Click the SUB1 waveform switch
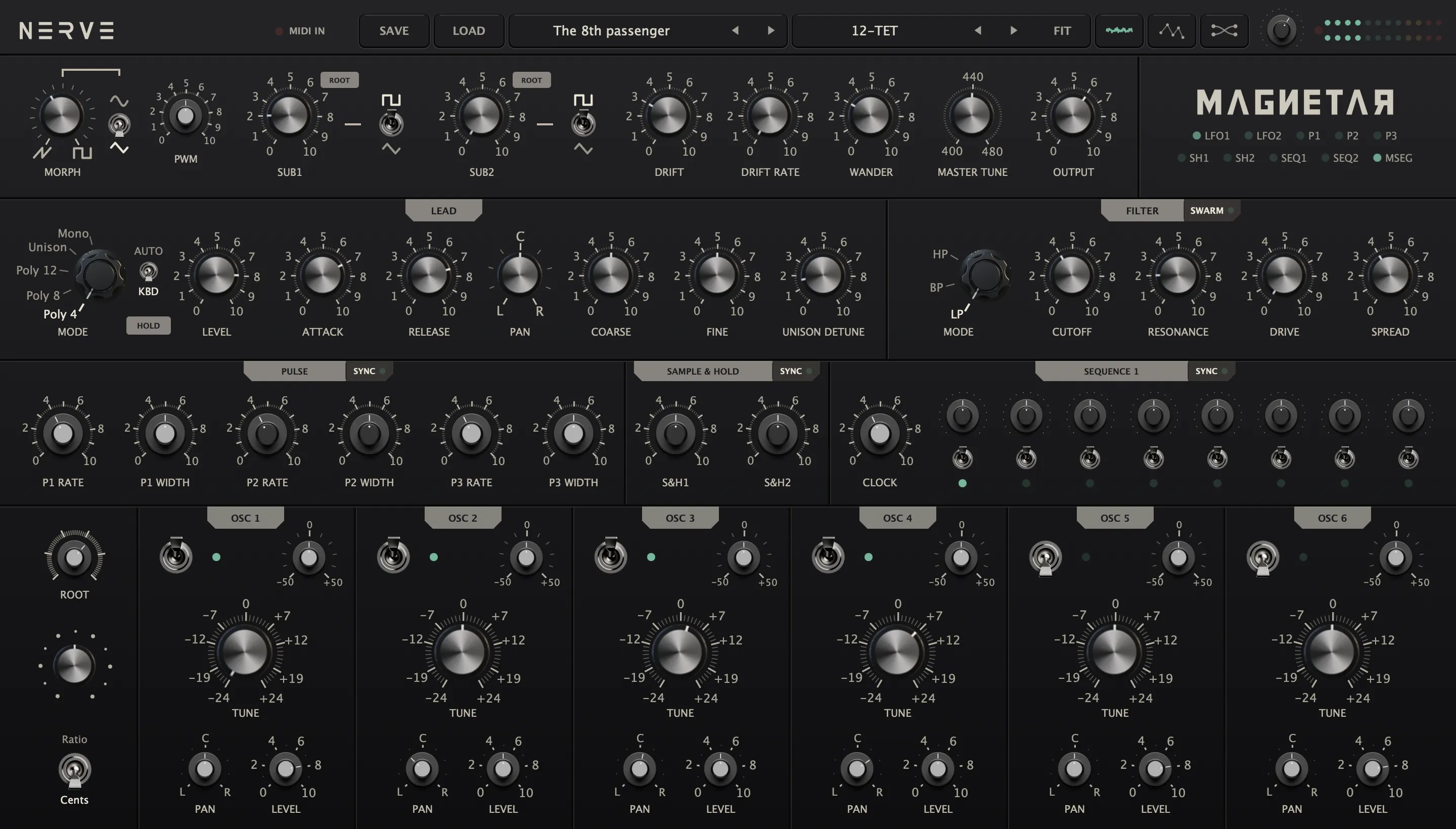This screenshot has width=1456, height=829. point(391,124)
